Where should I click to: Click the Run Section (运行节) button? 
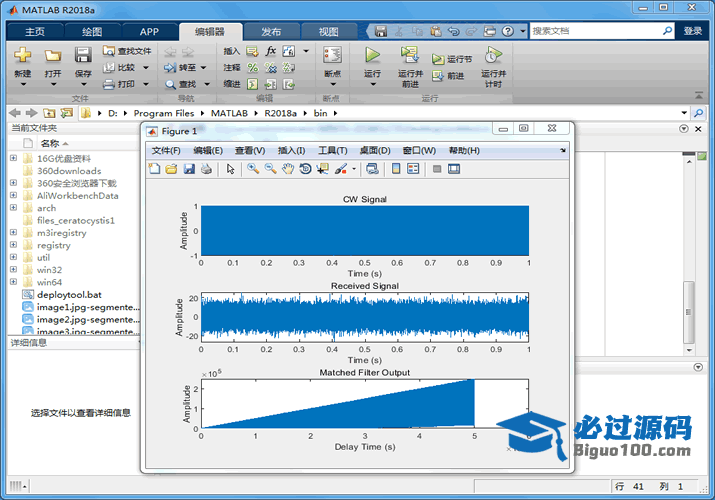click(x=451, y=59)
